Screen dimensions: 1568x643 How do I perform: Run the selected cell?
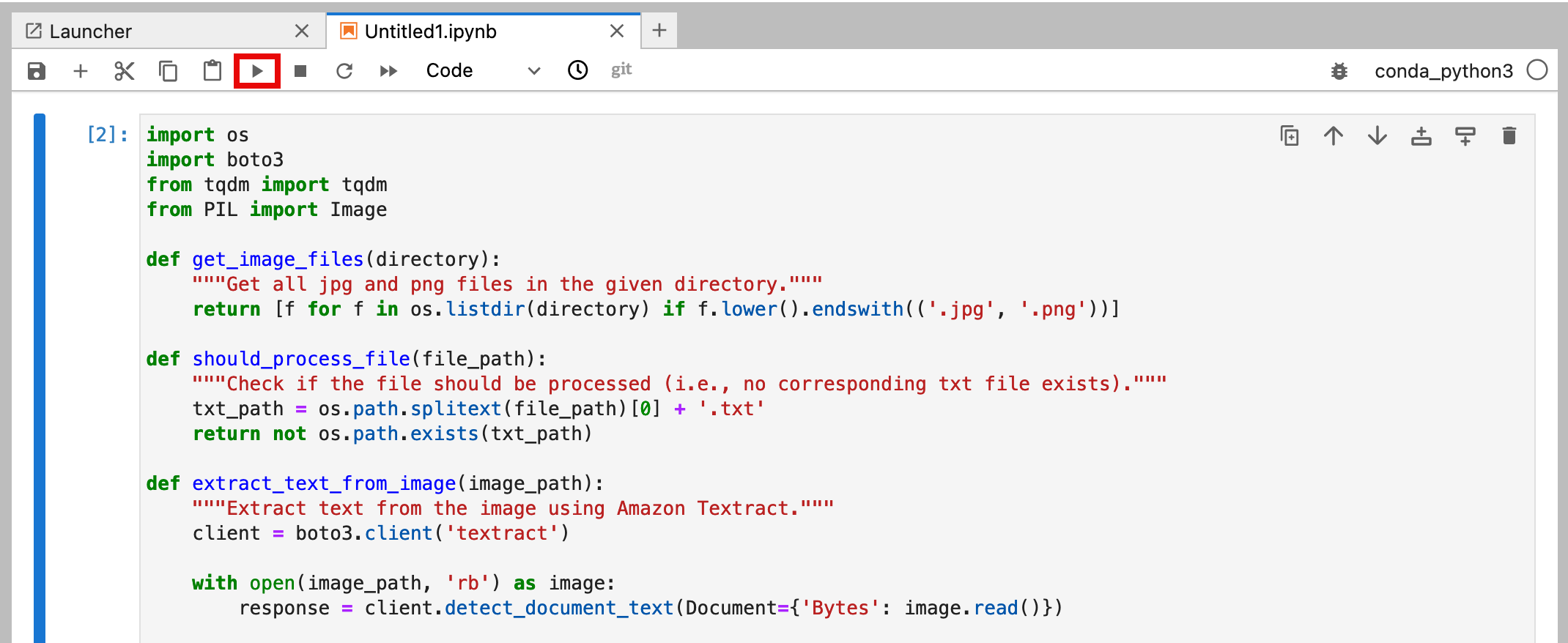(257, 71)
